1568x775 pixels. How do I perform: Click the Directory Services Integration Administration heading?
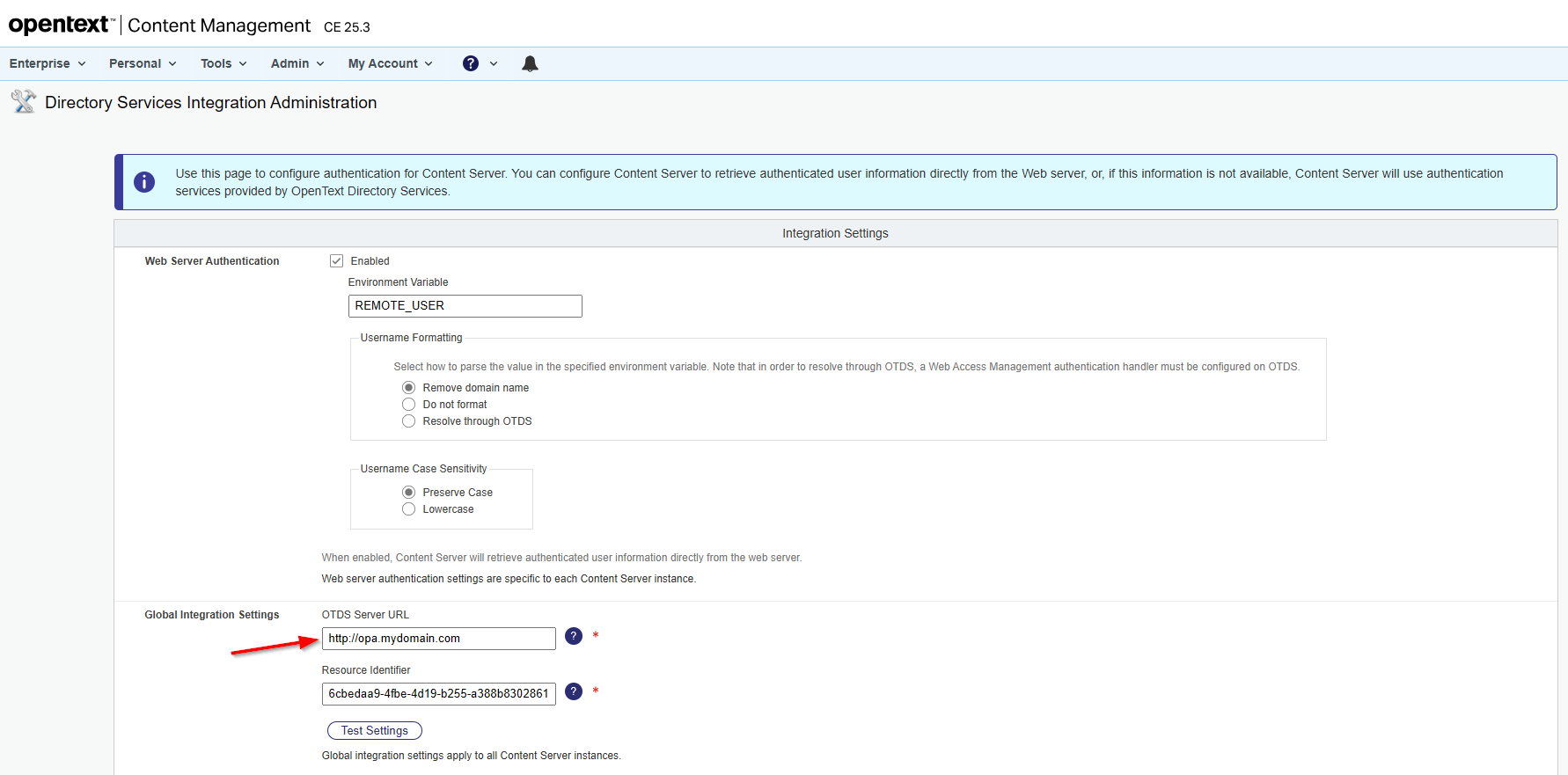pos(211,102)
